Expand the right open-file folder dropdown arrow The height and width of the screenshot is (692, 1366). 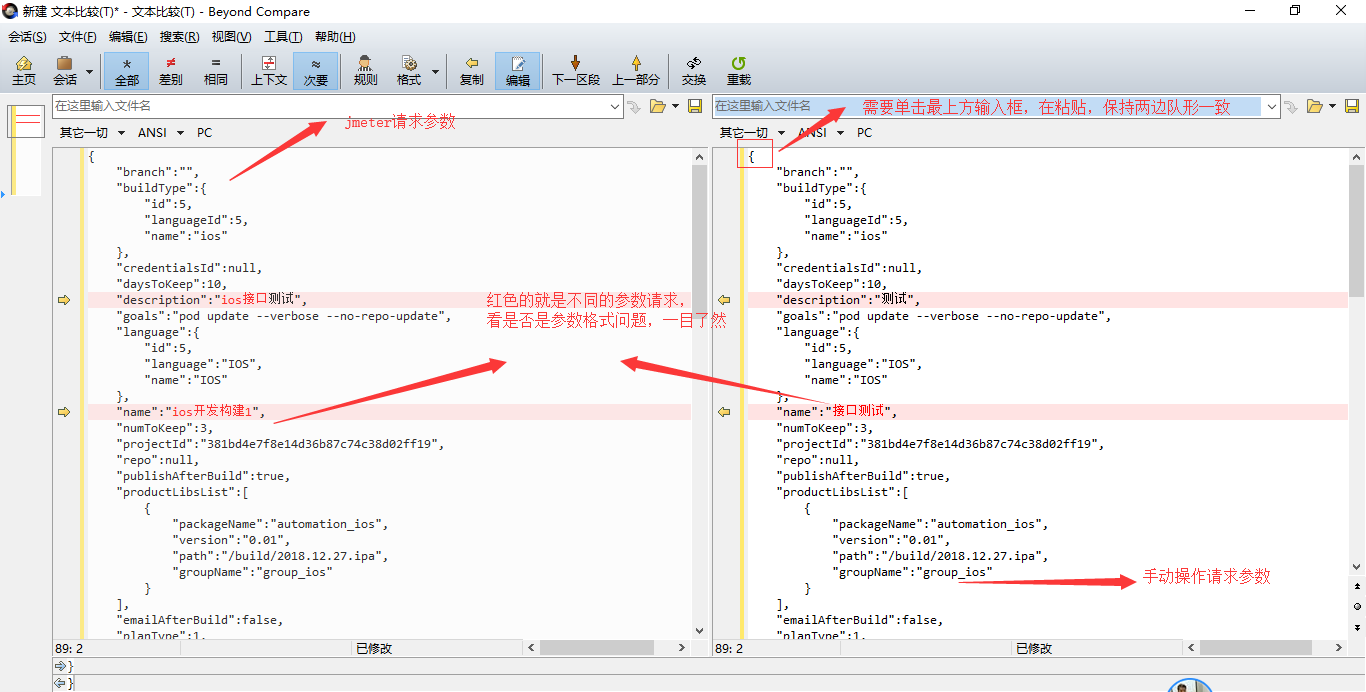click(1334, 106)
